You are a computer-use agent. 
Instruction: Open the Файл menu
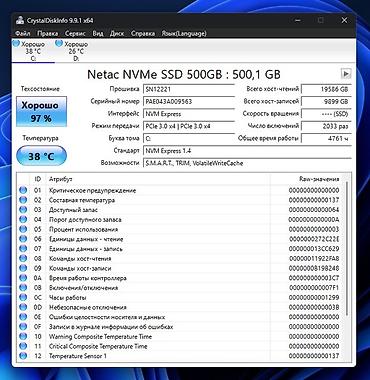click(x=23, y=33)
